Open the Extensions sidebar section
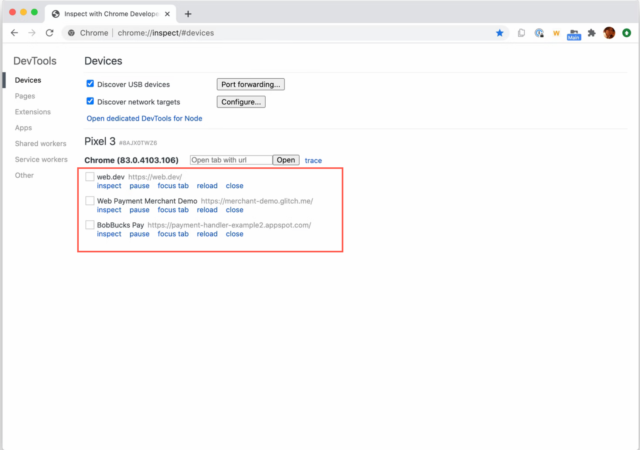 pos(33,111)
